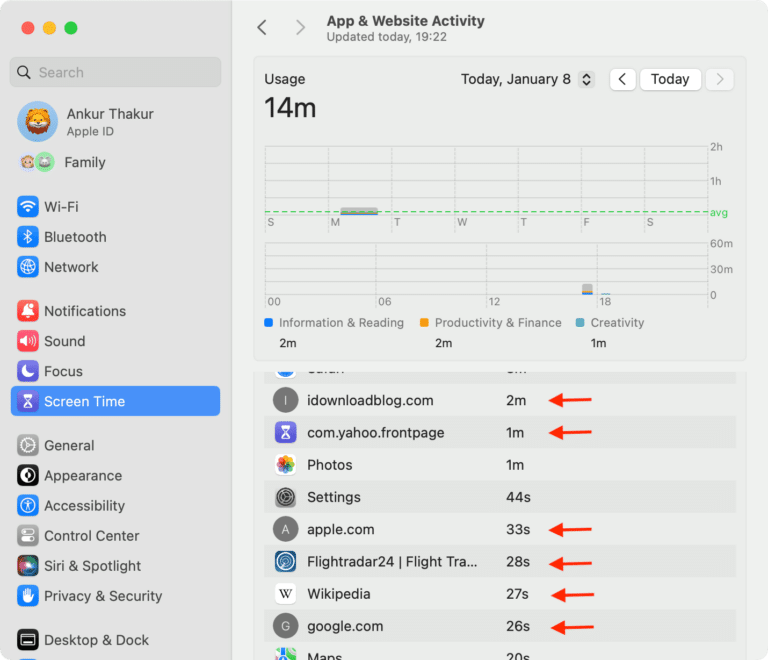Select Bluetooth in sidebar

[115, 237]
